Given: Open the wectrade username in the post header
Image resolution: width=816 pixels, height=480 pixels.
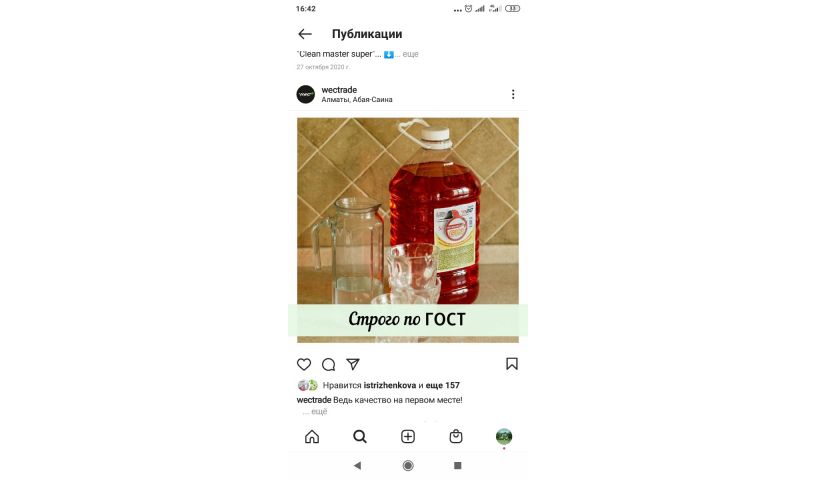Looking at the screenshot, I should click(339, 90).
